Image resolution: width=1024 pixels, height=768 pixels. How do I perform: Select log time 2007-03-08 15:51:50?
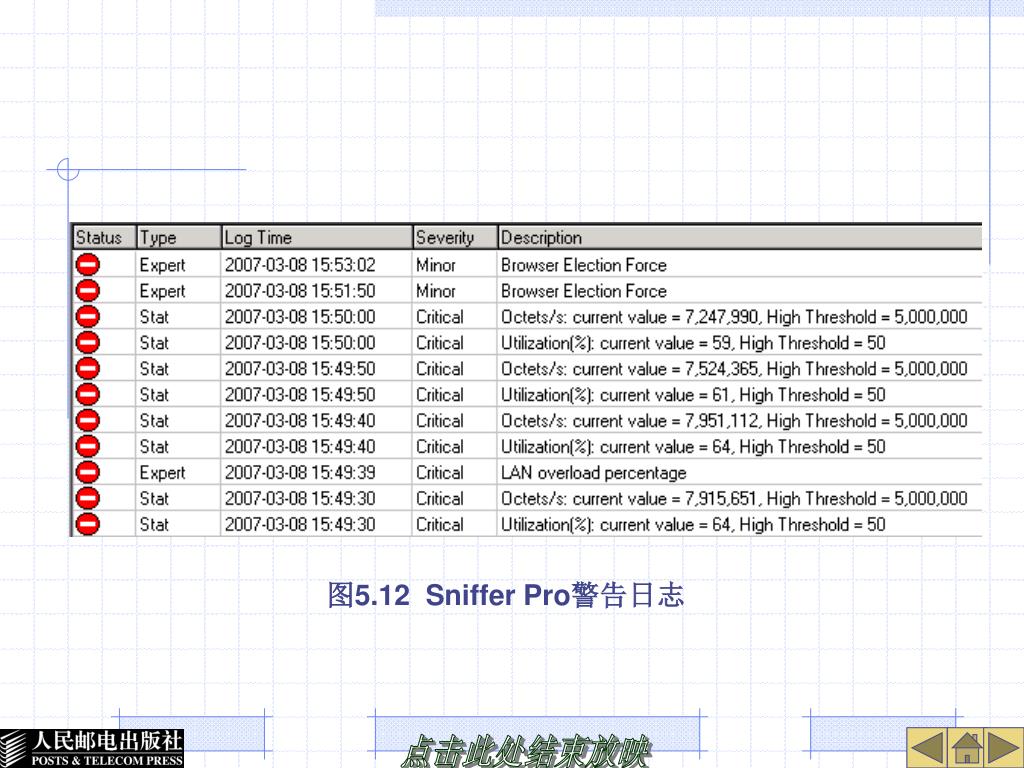pos(300,291)
